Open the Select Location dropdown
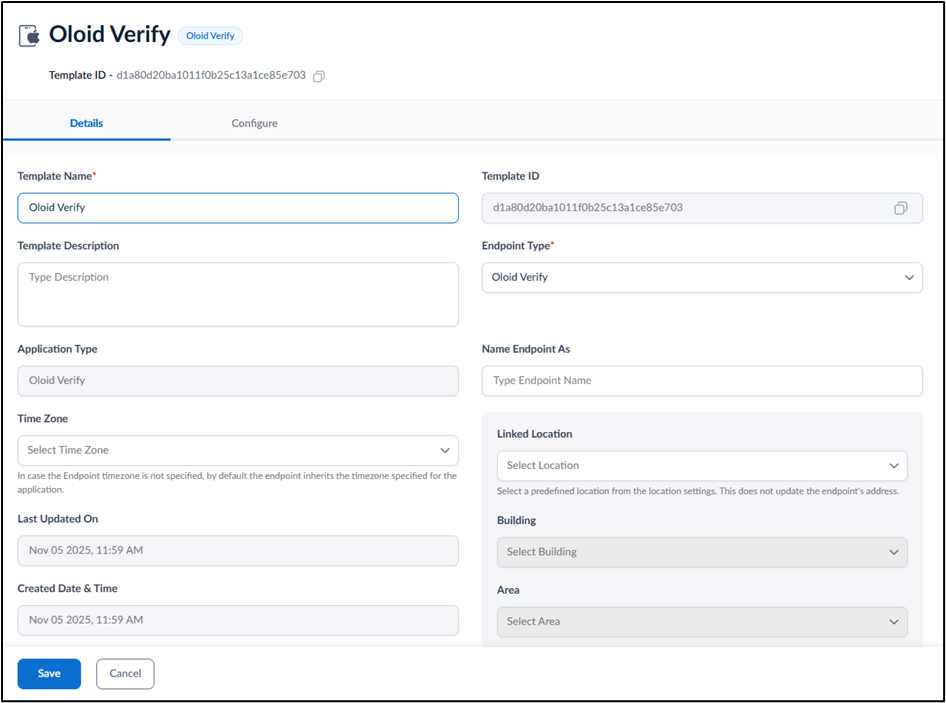The image size is (946, 703). coord(702,466)
